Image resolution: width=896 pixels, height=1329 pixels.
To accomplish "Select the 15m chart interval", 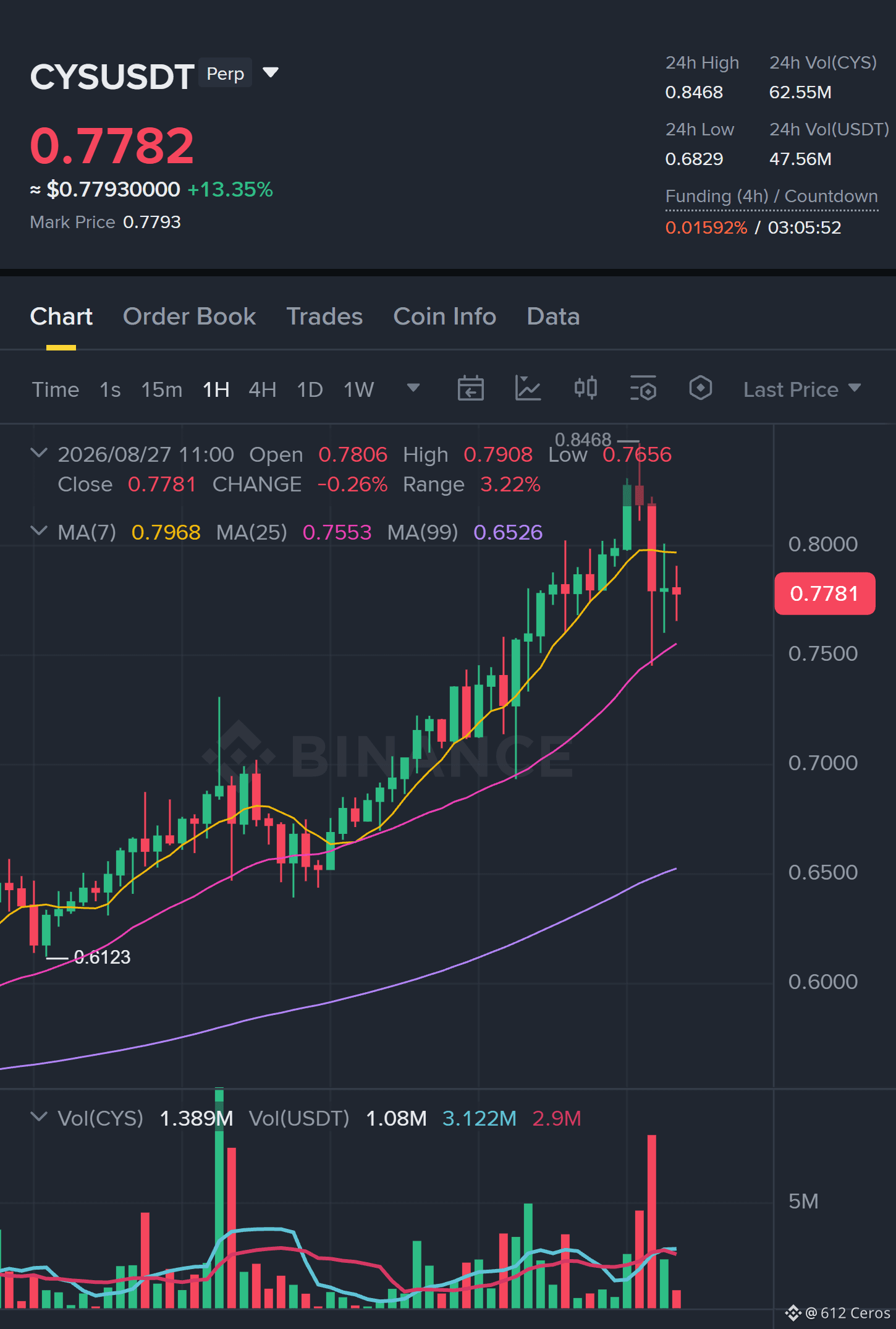I will [x=162, y=389].
